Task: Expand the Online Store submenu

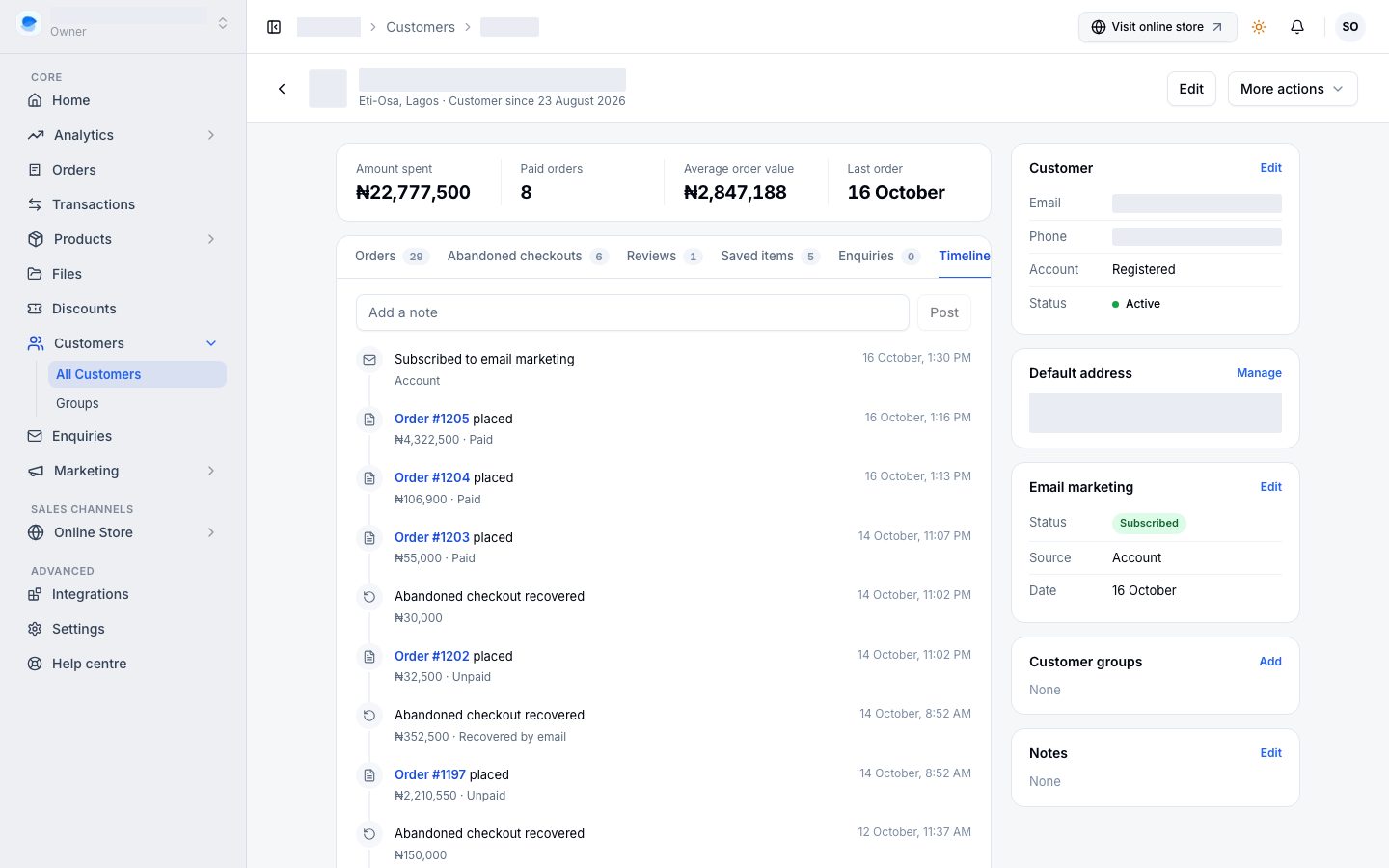Action: coord(211,532)
